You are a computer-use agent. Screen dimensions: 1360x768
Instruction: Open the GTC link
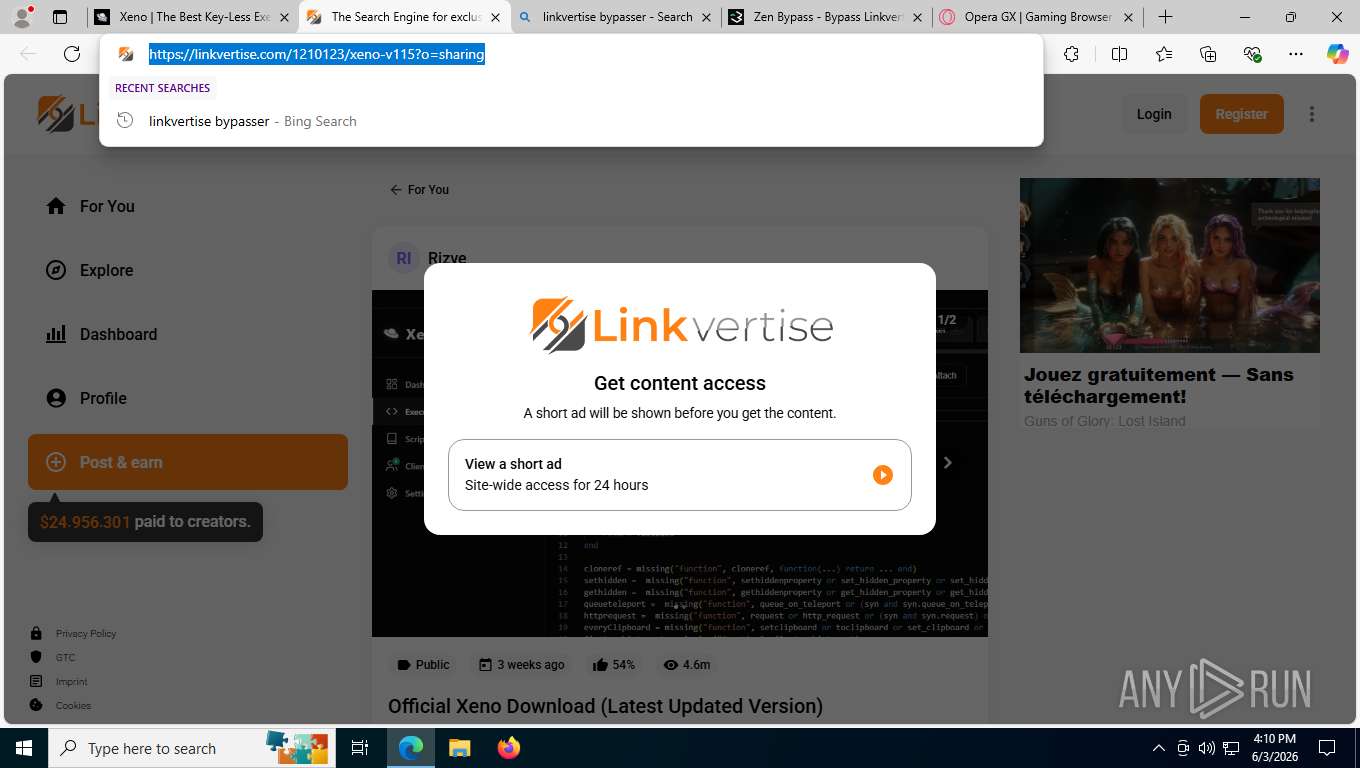click(x=65, y=657)
